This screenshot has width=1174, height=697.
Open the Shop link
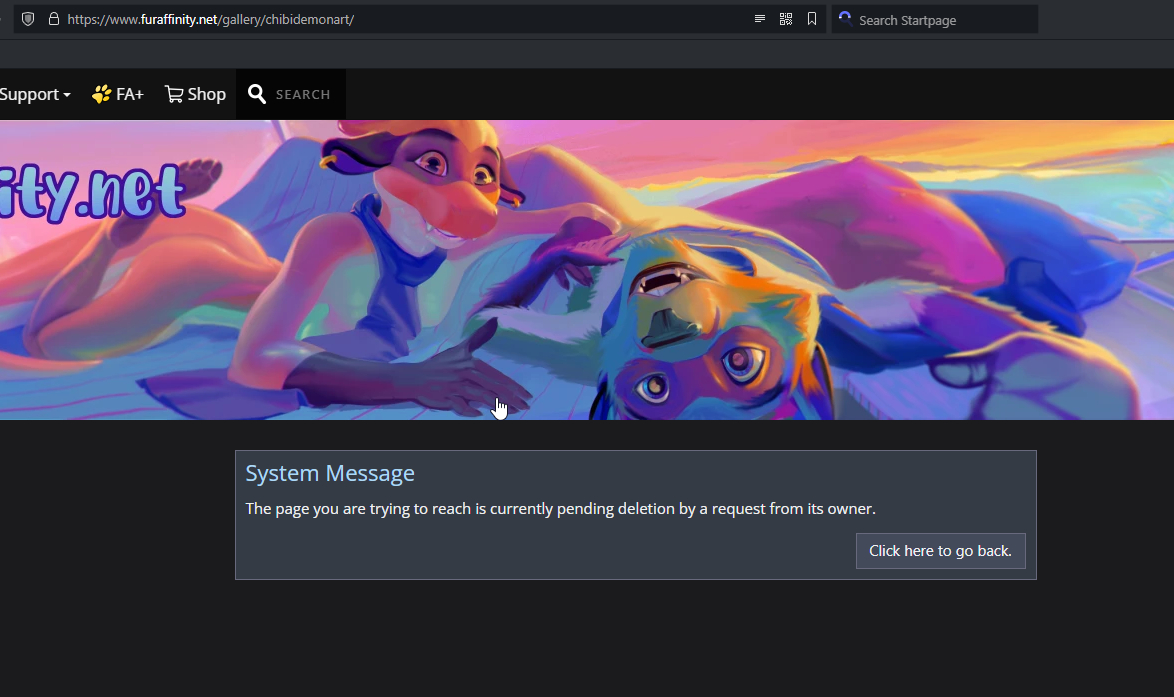(206, 94)
